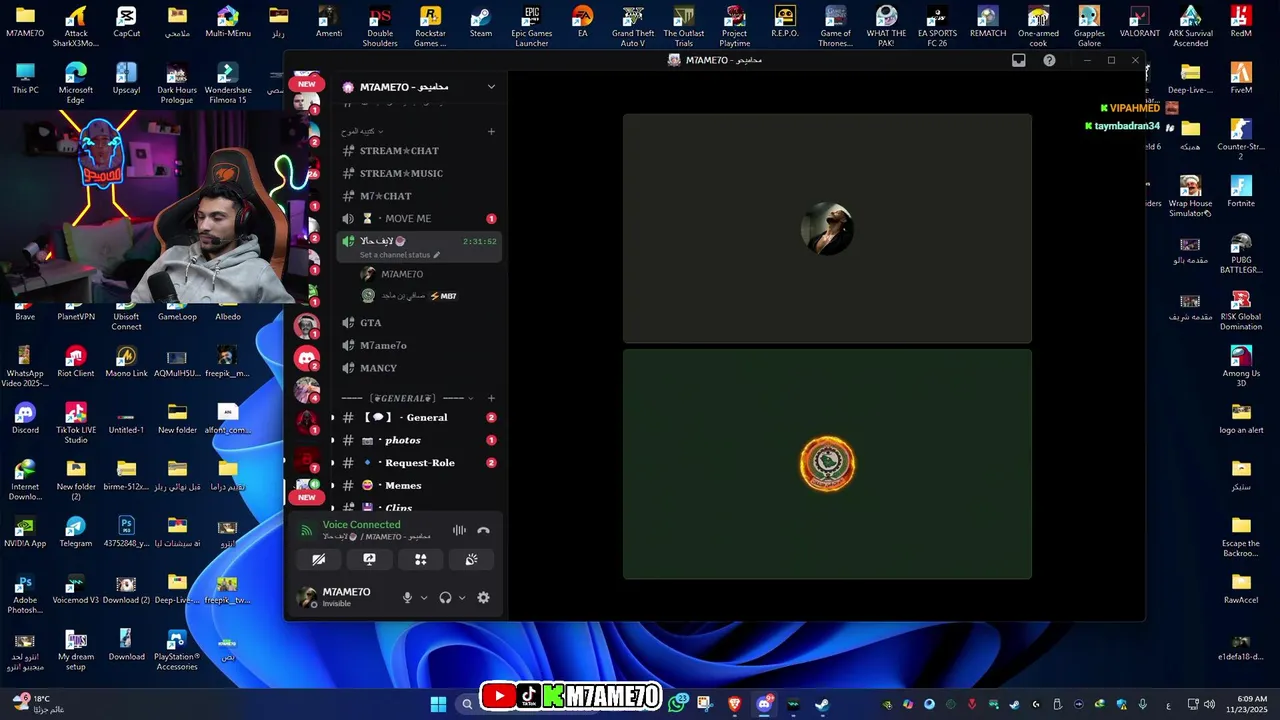Join the MOVE ME voice channel

(x=419, y=219)
